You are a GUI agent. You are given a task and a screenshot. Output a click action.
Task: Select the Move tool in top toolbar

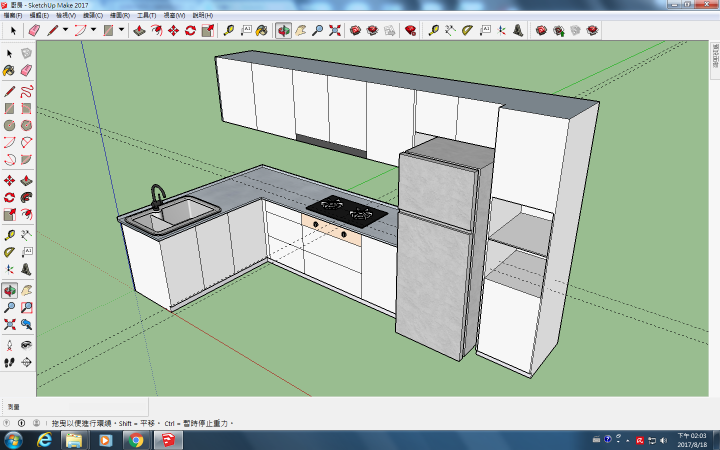point(174,31)
